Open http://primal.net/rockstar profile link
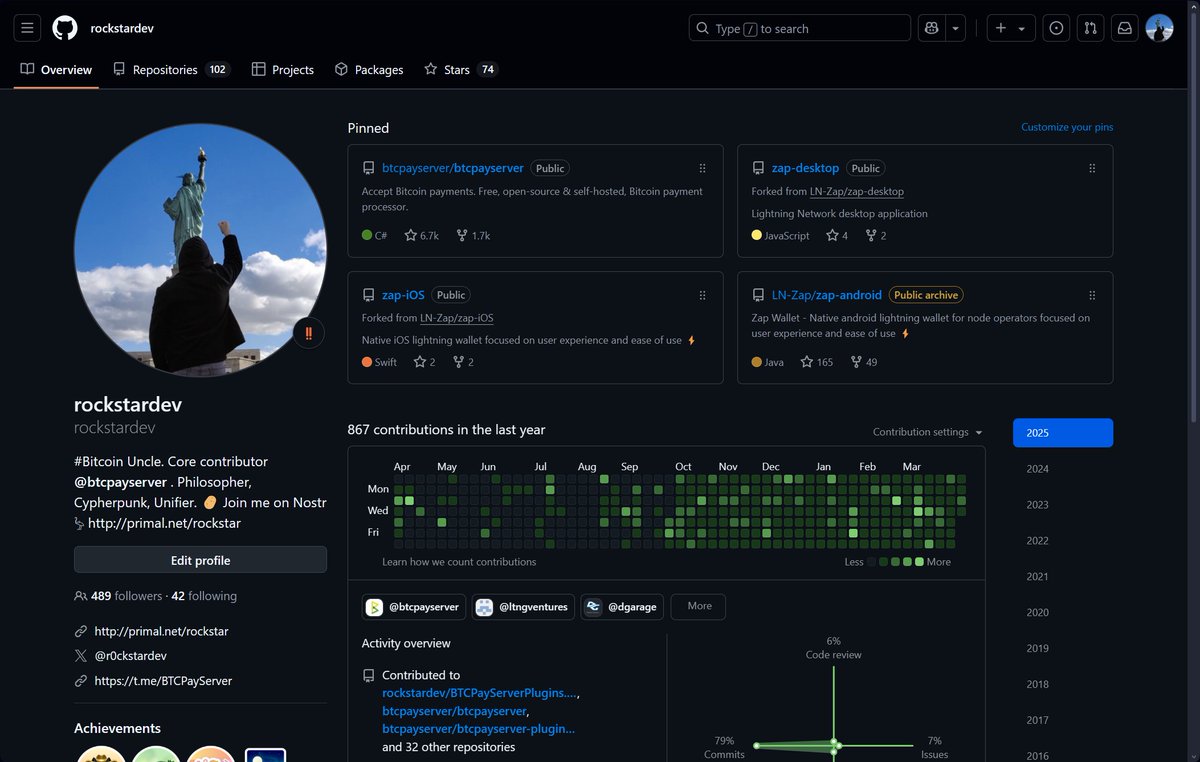Image resolution: width=1200 pixels, height=762 pixels. (x=161, y=631)
